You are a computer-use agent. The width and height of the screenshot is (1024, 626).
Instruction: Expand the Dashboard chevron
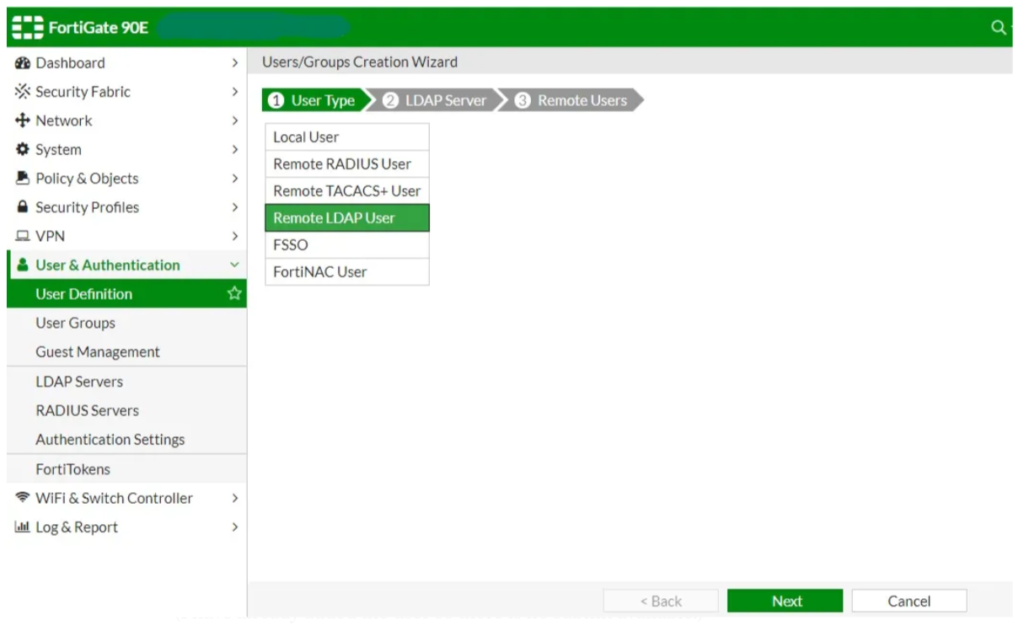234,63
